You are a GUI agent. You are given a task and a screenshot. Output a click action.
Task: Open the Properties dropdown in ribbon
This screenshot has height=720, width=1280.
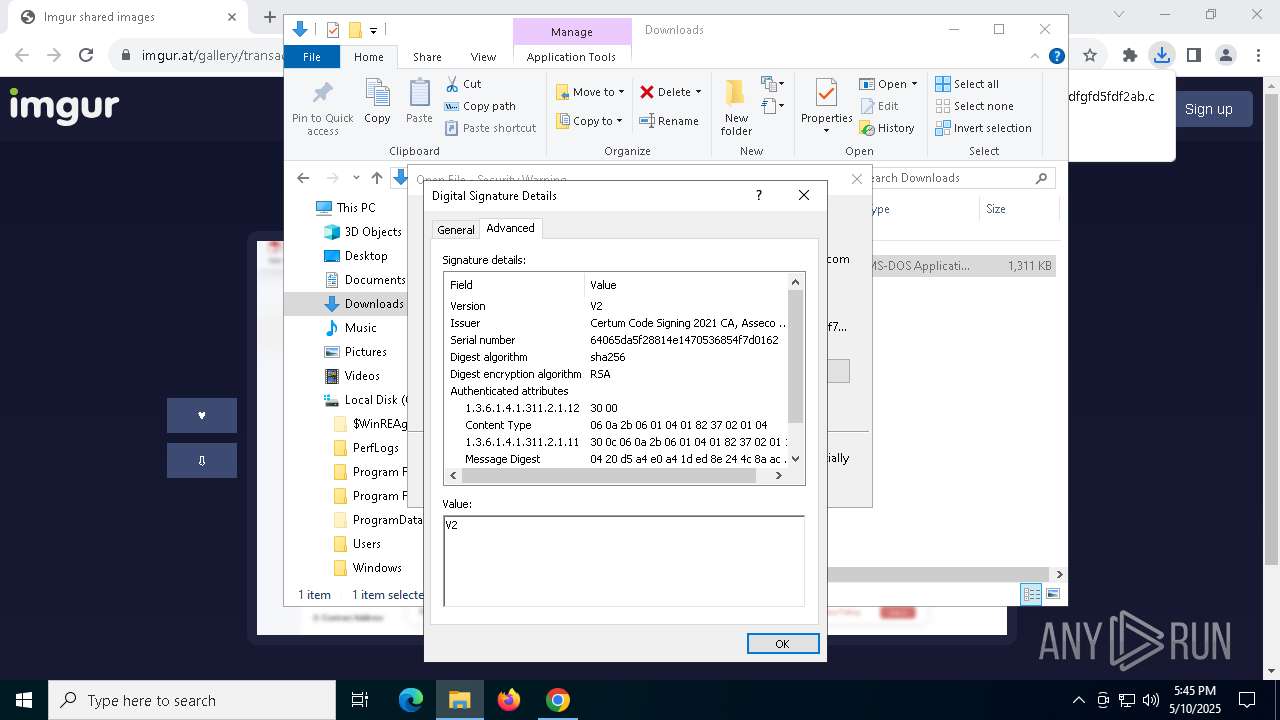click(x=826, y=131)
